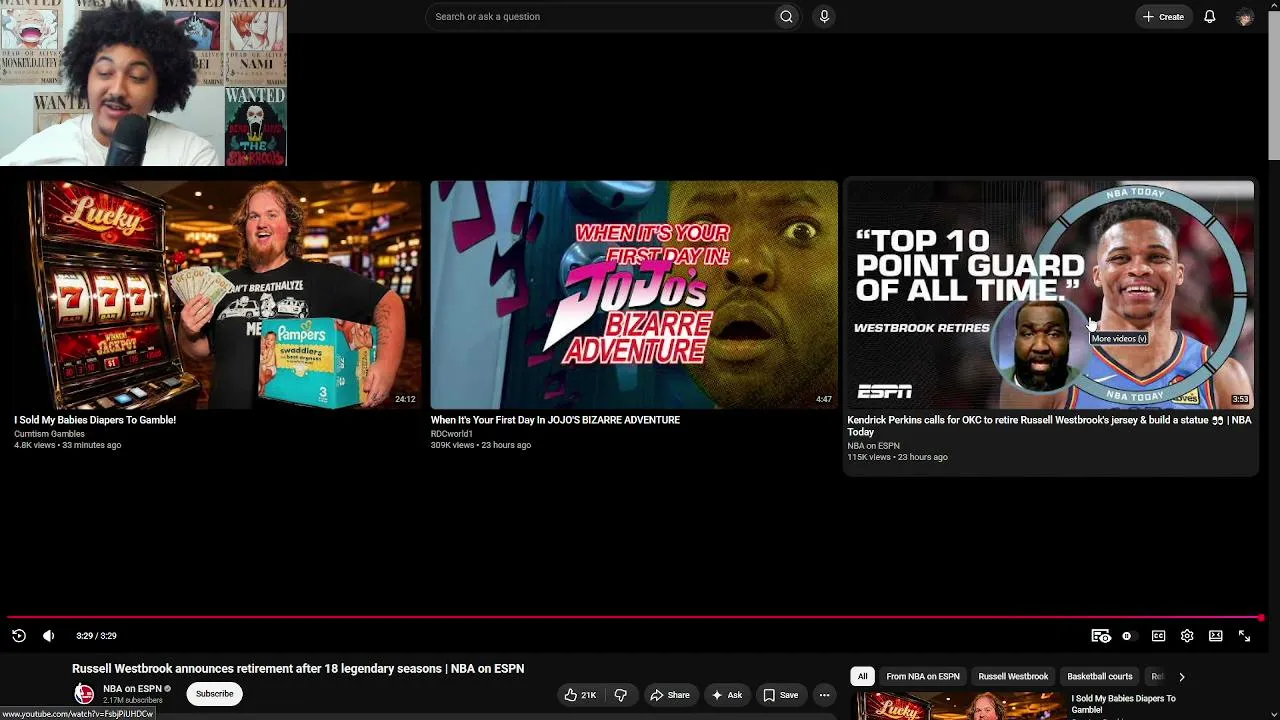
Task: Open the account avatar menu
Action: [x=1245, y=16]
